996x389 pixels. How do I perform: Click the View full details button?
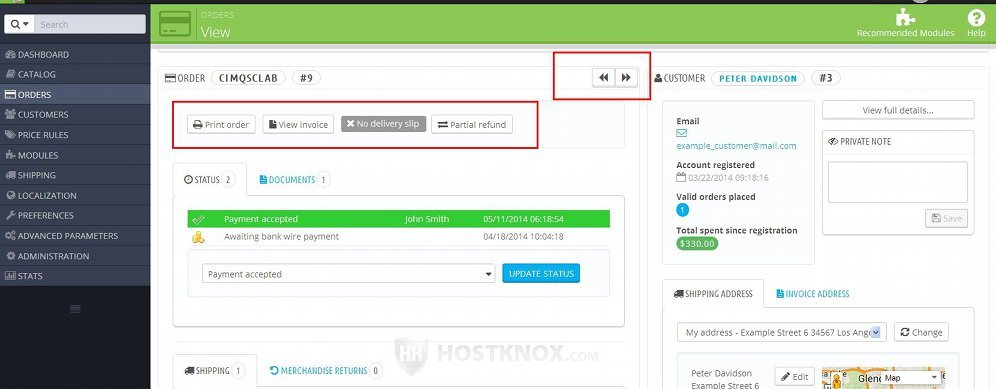tap(898, 110)
